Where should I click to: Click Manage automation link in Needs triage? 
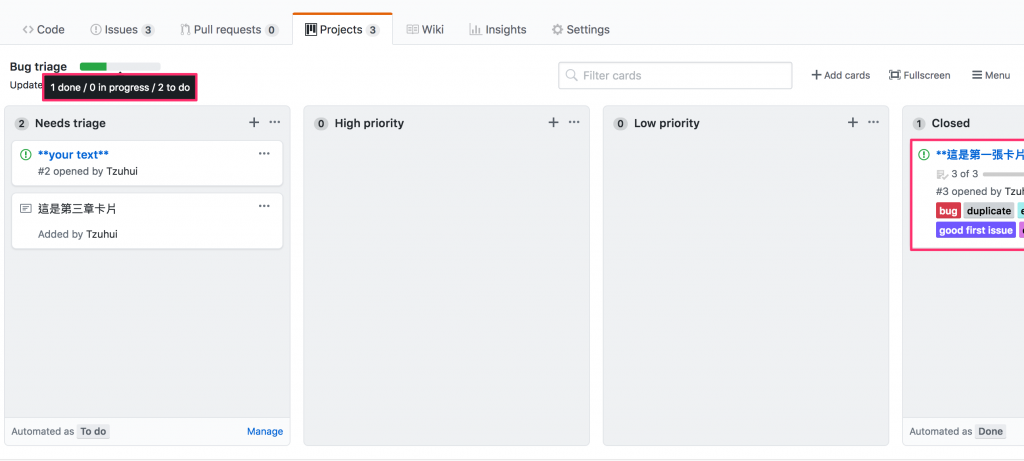click(265, 432)
